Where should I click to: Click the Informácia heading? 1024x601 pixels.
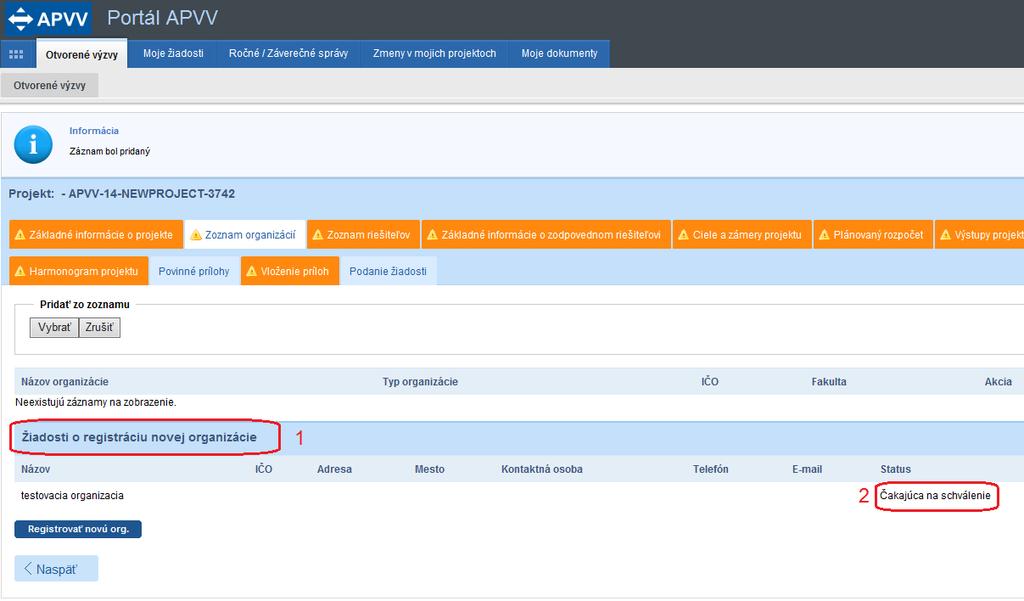(x=94, y=131)
